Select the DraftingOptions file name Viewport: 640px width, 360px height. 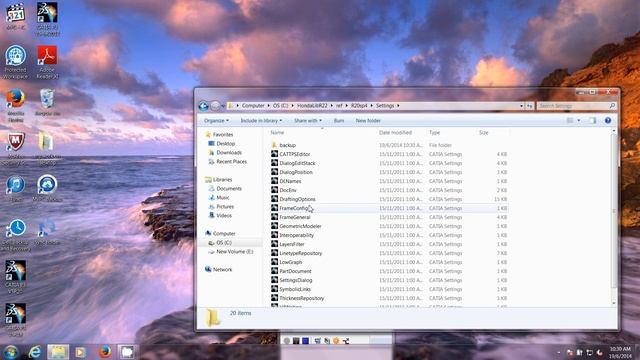[297, 199]
